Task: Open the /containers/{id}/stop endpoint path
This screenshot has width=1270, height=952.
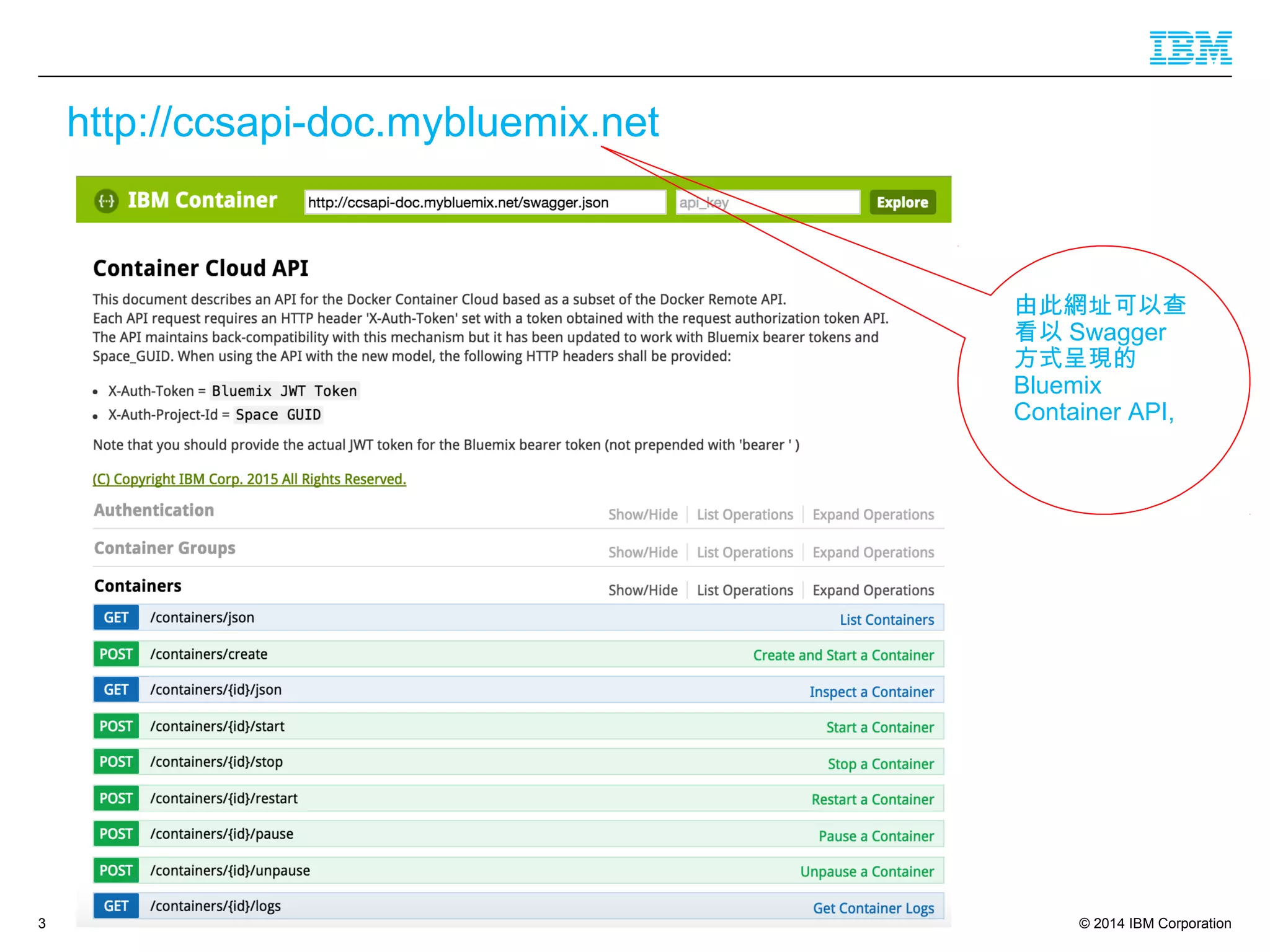Action: 216,762
